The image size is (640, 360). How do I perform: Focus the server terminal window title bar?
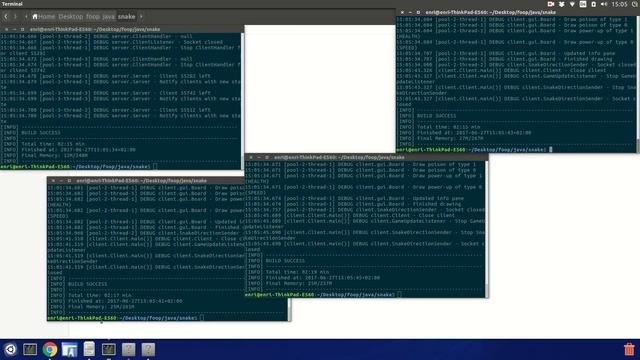[122, 29]
